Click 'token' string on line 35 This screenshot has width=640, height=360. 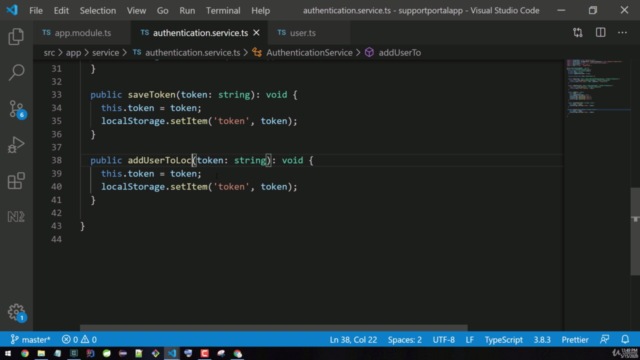click(x=231, y=121)
